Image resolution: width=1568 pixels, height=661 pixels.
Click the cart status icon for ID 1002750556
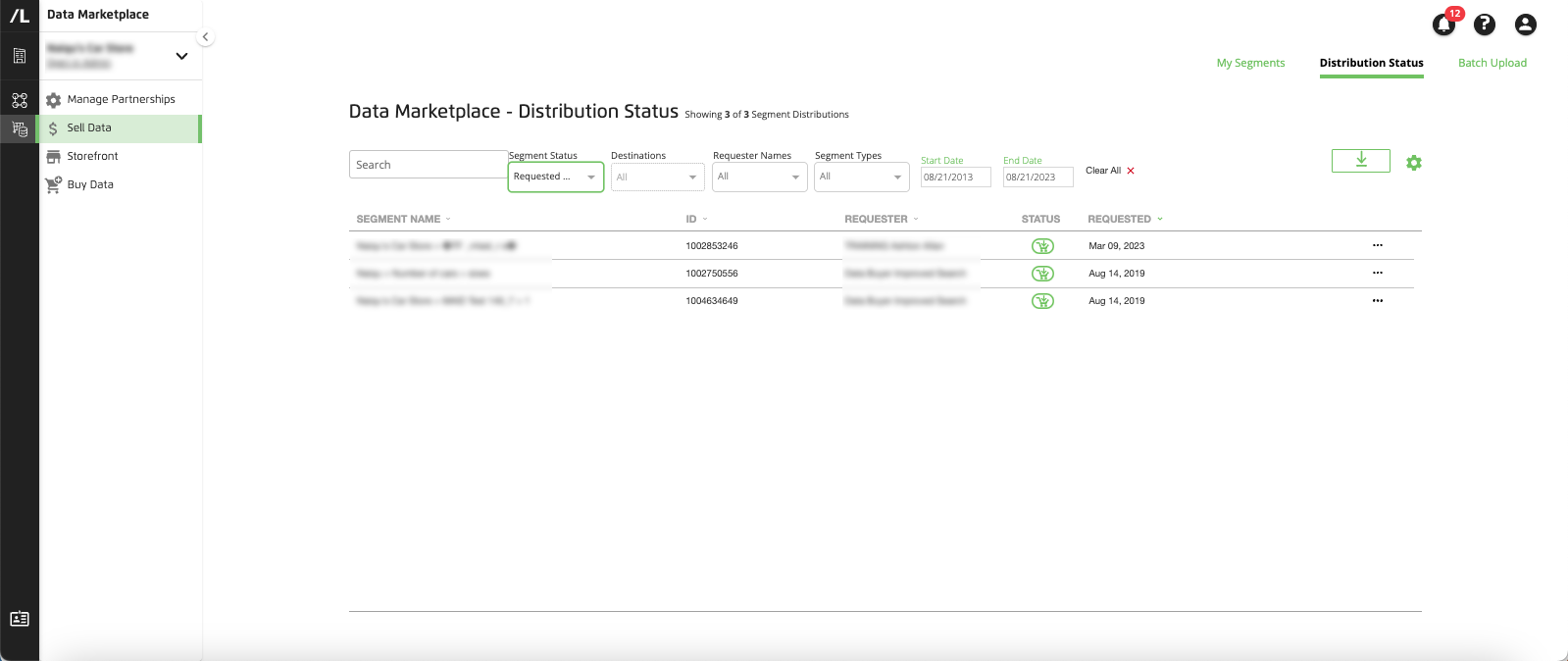click(x=1042, y=274)
